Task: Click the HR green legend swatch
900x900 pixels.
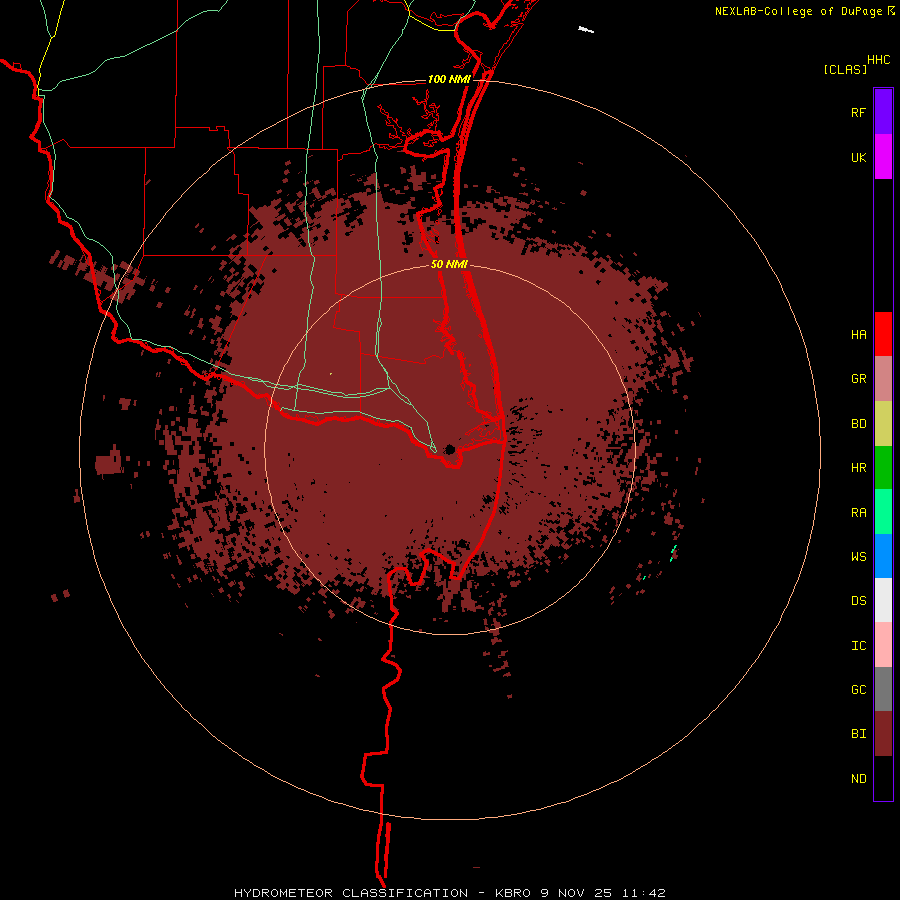Action: click(883, 468)
